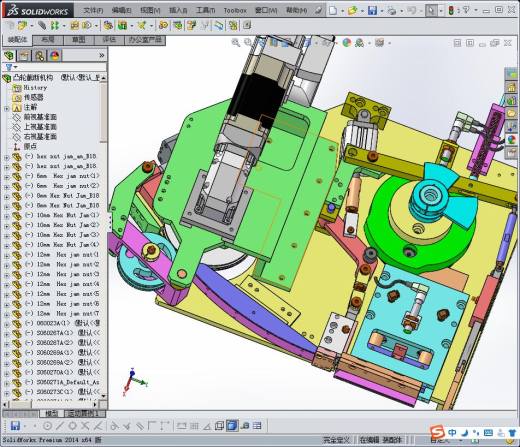Open the 插入(I) menu
This screenshot has height=447, width=520.
pos(178,10)
